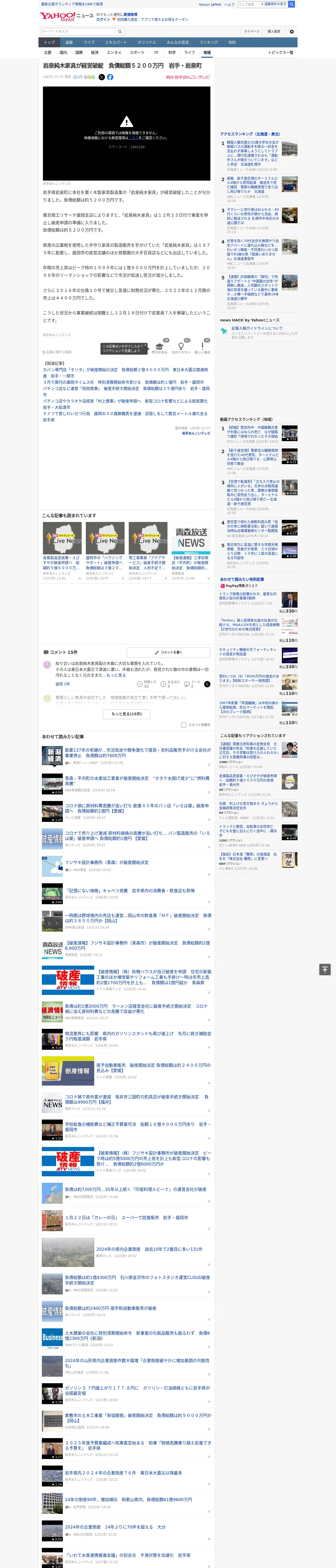Click blue web search button in top bar
Viewport: 336px width, 1568px height.
click(x=292, y=4)
